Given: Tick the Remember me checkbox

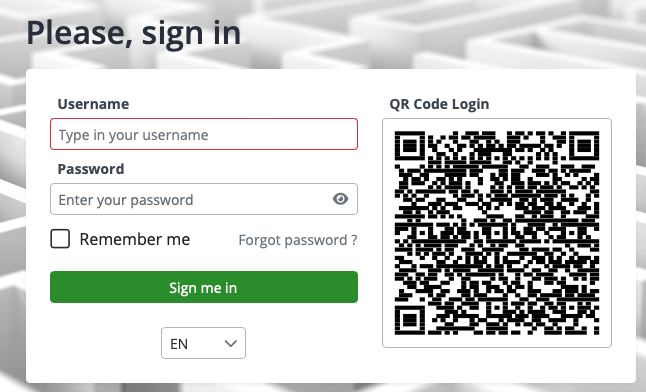Looking at the screenshot, I should click(60, 239).
